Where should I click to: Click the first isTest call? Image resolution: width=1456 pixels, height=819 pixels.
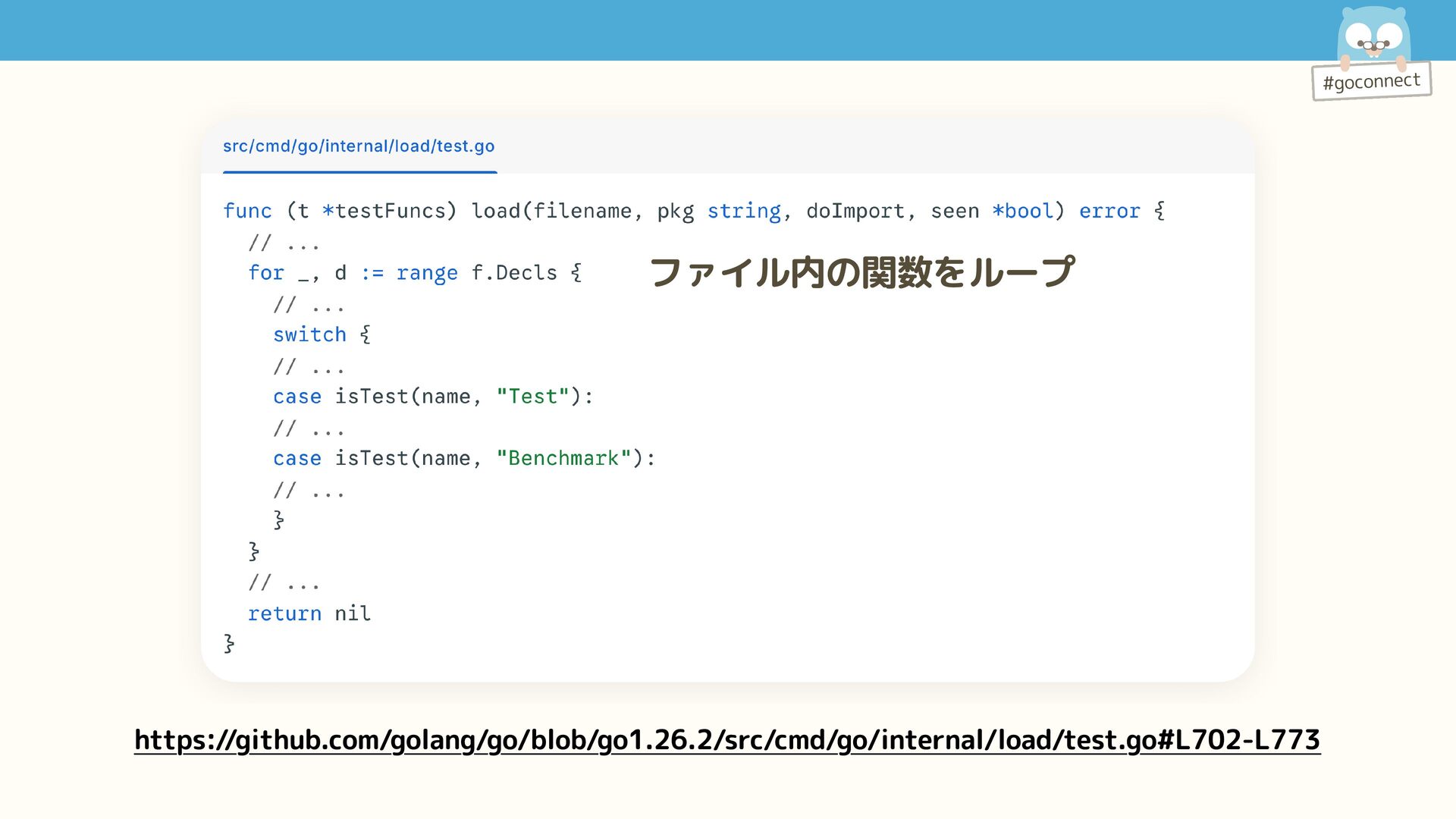tap(371, 397)
